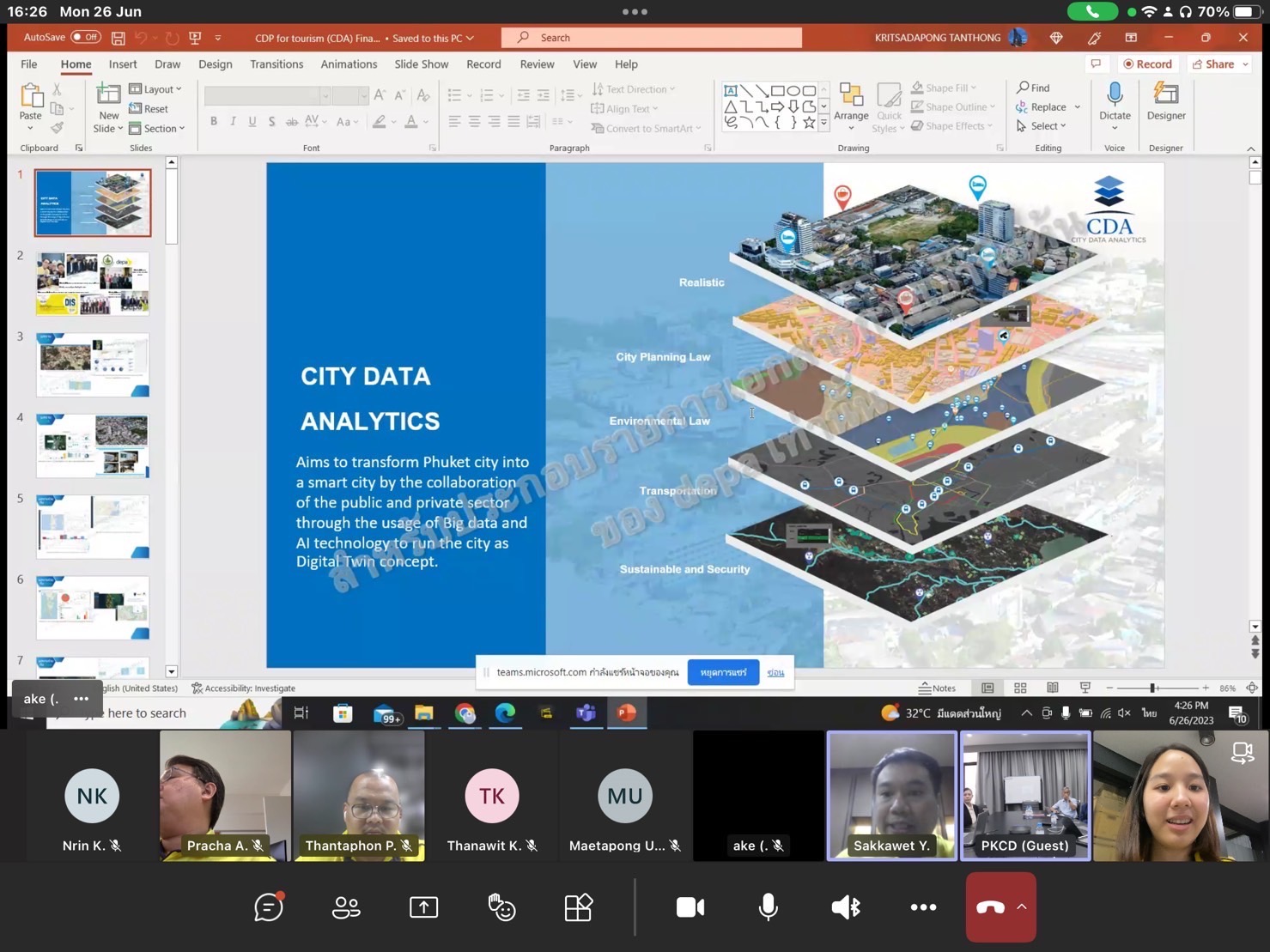Click the Fit slide to window icon

point(1252,688)
